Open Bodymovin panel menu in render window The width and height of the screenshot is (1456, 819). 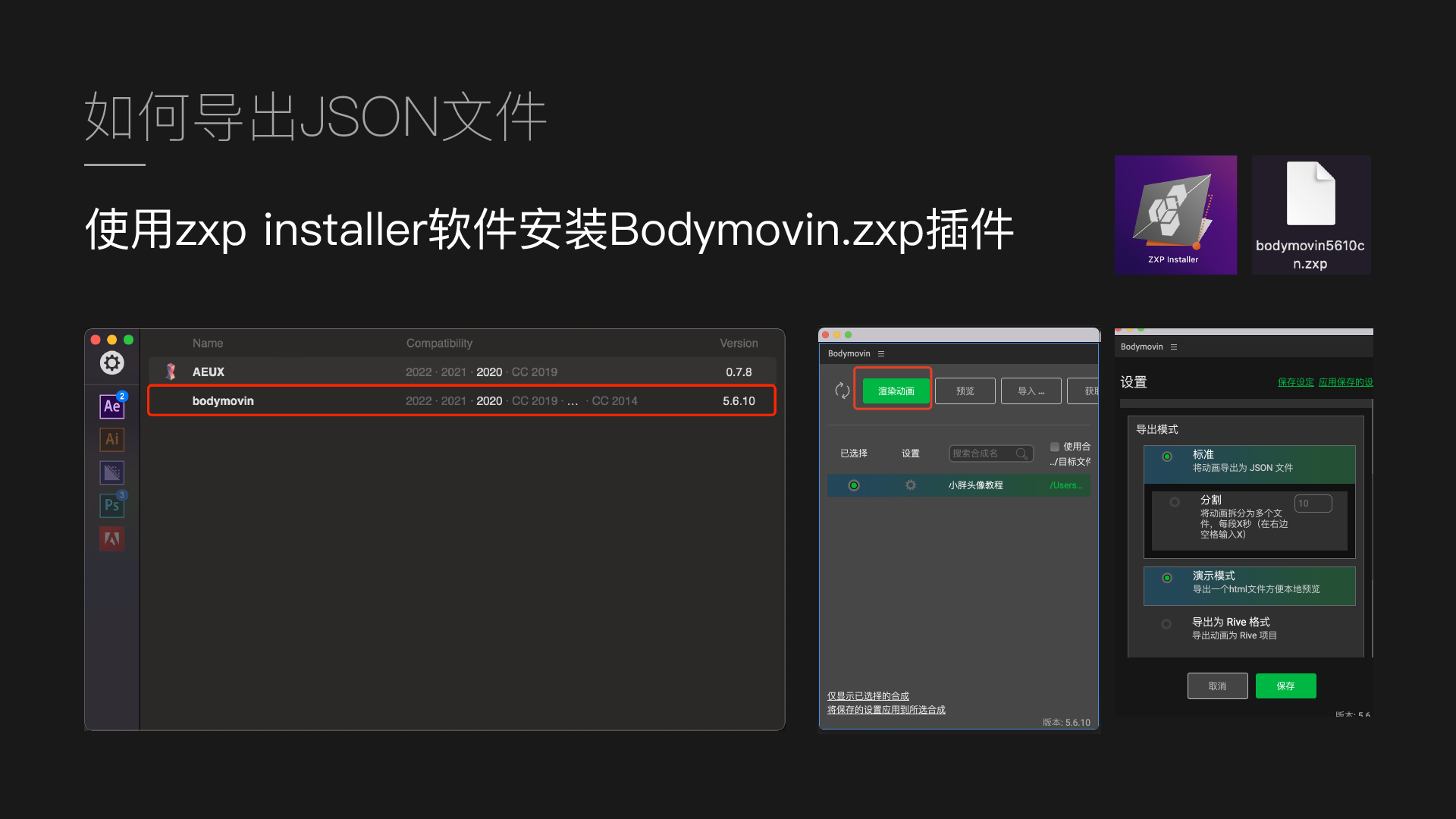881,354
